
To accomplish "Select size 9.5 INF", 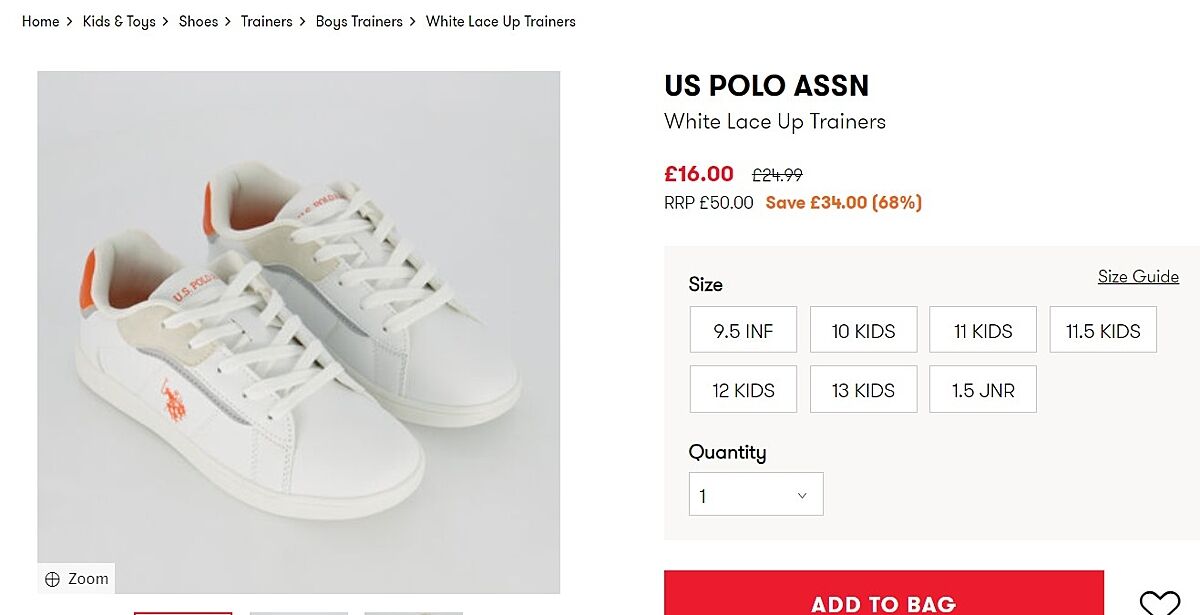I will (x=743, y=331).
